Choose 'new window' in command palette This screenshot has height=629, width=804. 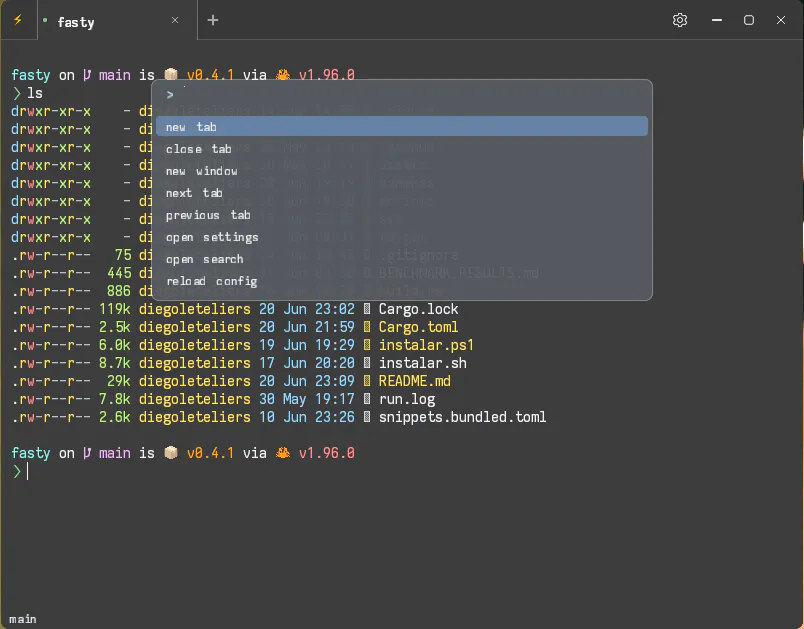pos(401,171)
